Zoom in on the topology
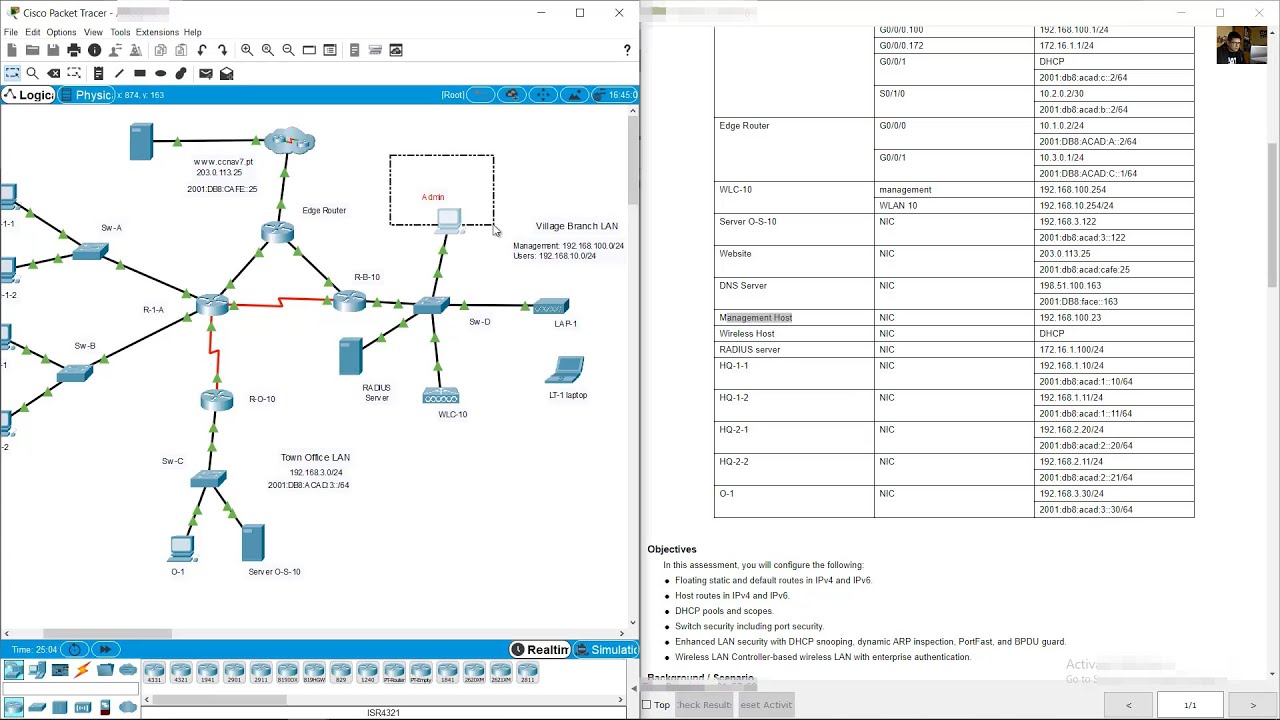1280x720 pixels. tap(246, 50)
